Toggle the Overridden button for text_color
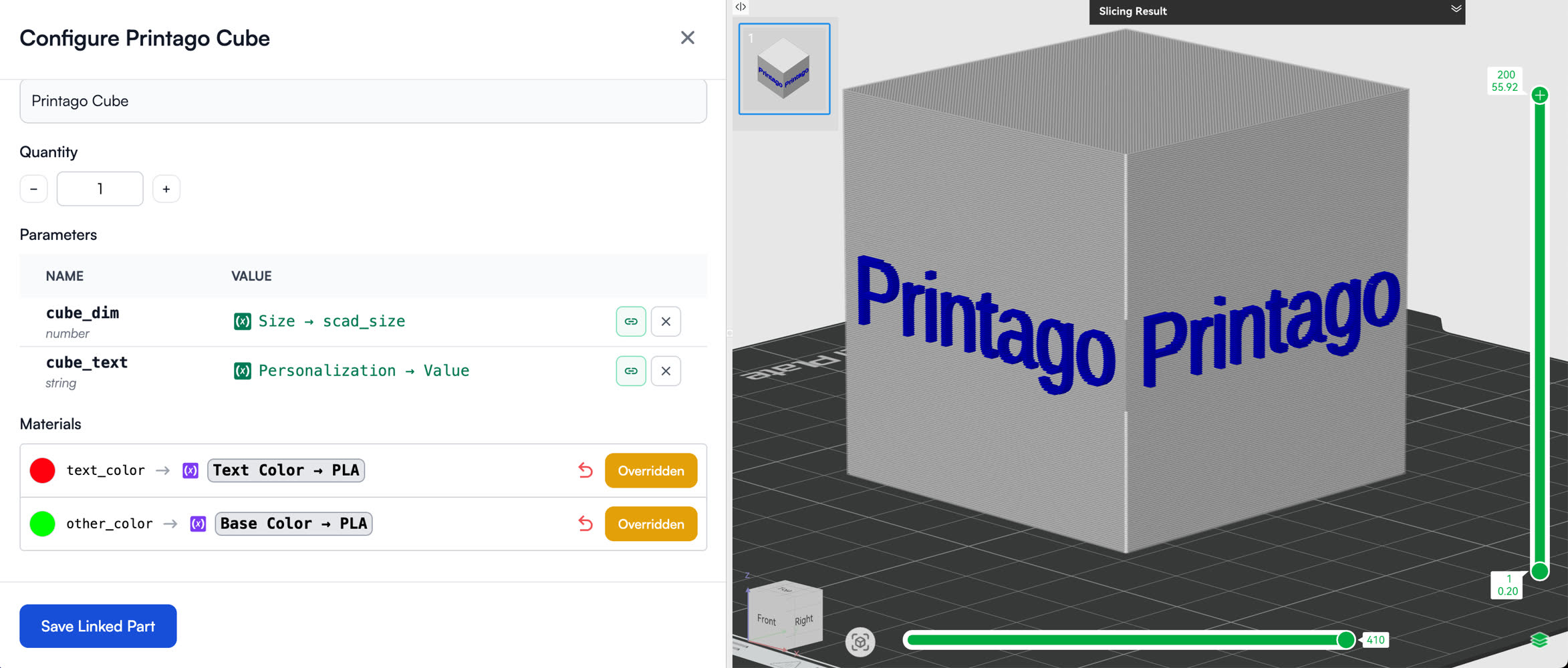Image resolution: width=1568 pixels, height=668 pixels. [650, 470]
